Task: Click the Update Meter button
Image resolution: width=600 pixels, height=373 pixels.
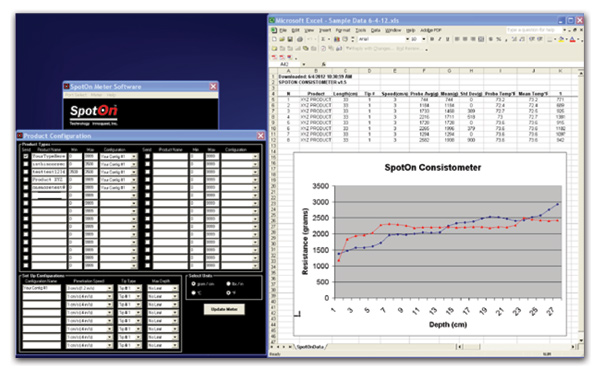Action: tap(224, 309)
